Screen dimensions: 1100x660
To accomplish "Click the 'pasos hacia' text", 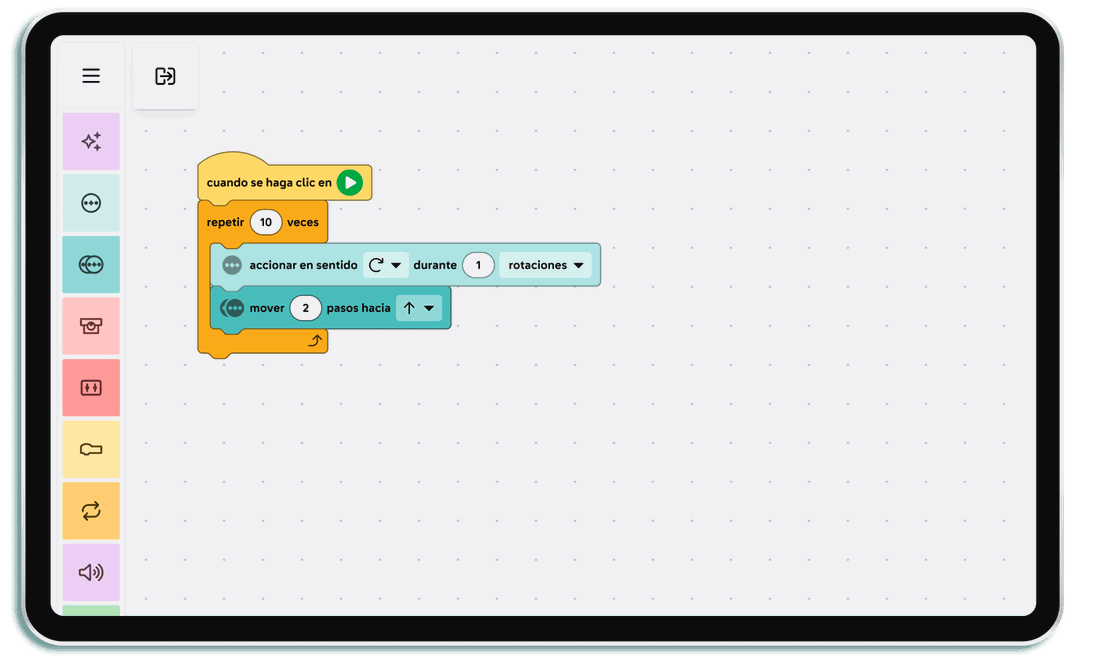I will pos(358,308).
